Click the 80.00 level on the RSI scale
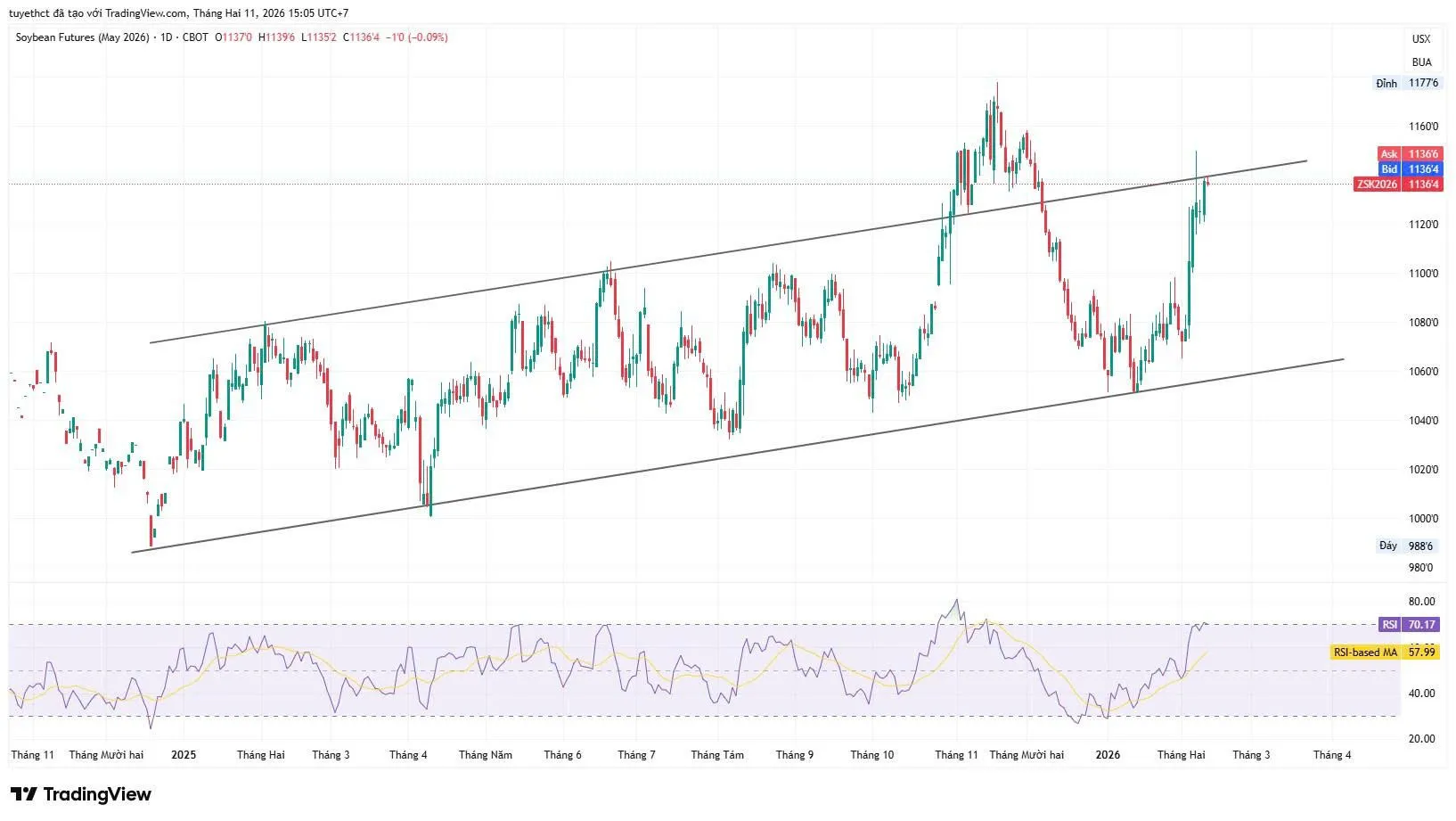The width and height of the screenshot is (1456, 821). click(x=1421, y=602)
